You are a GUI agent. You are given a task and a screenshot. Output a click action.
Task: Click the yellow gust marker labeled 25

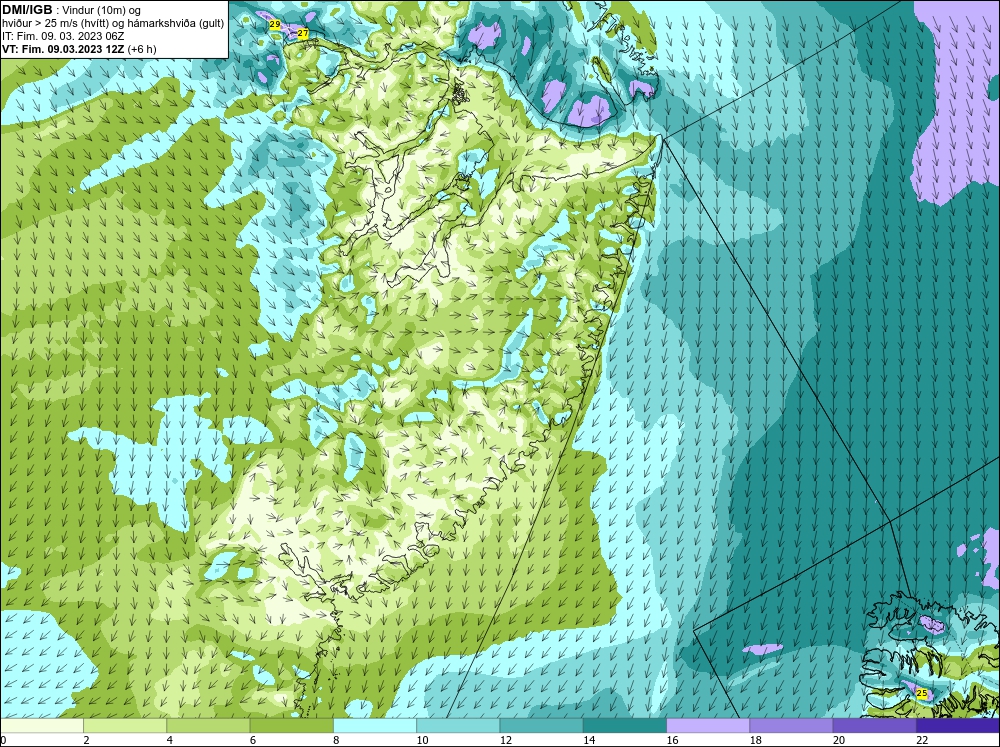point(922,693)
